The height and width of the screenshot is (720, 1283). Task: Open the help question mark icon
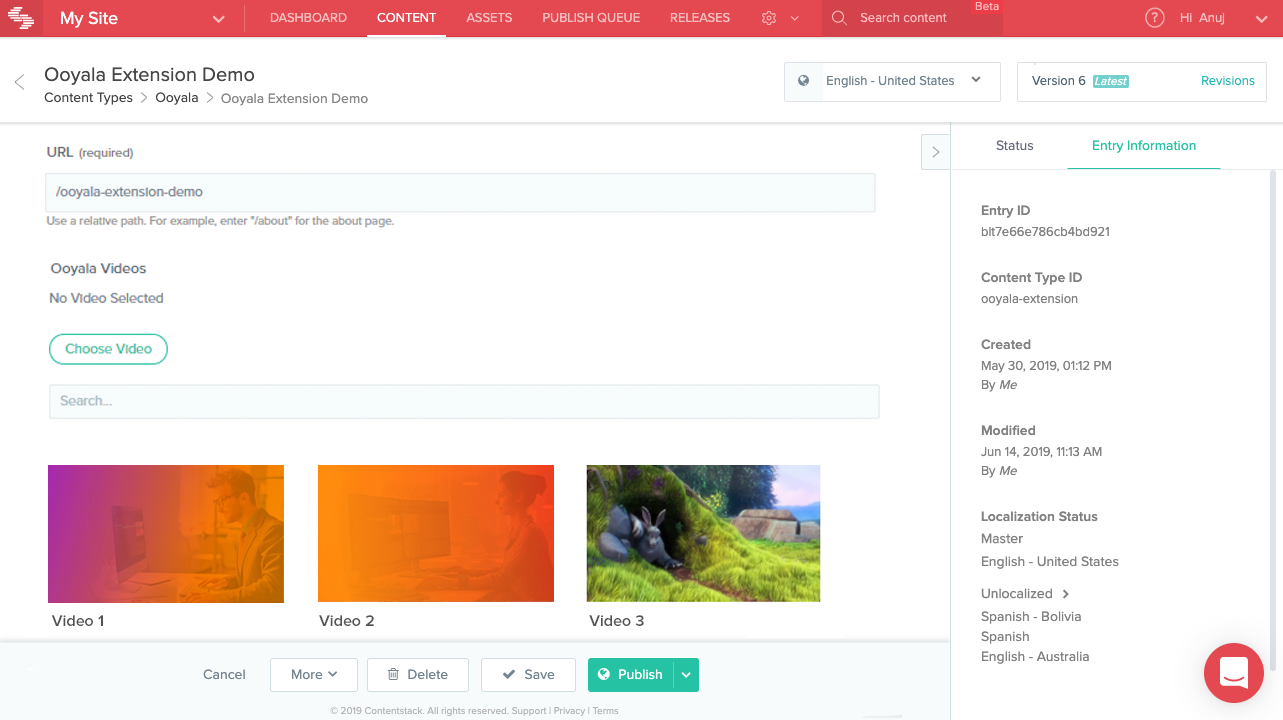tap(1155, 18)
